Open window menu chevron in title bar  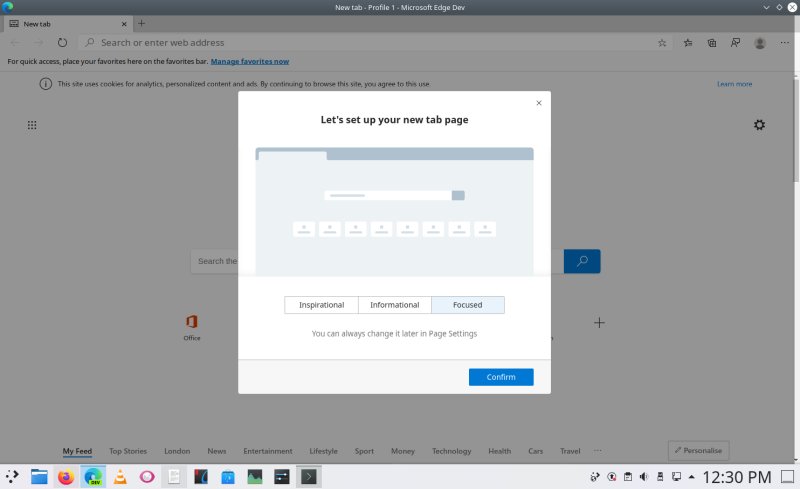[x=766, y=7]
